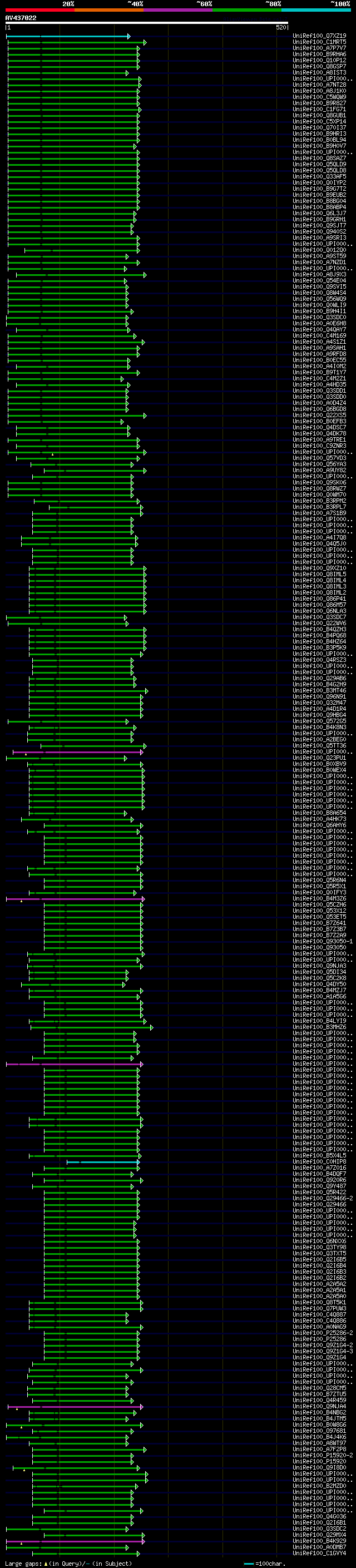Select UniRef100_Q4DY50 entry
The height and width of the screenshot is (1568, 356).
[x=319, y=985]
